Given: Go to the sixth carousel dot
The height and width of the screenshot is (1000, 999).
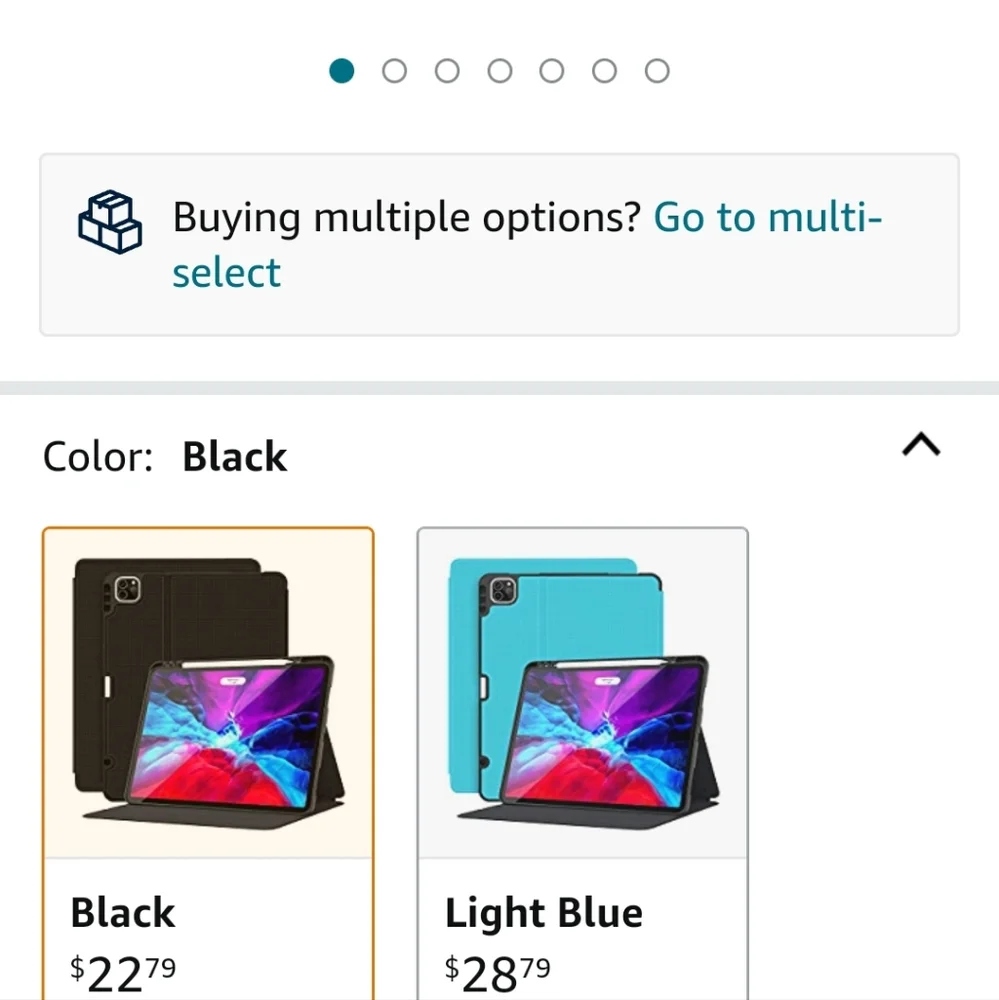Looking at the screenshot, I should (x=604, y=71).
